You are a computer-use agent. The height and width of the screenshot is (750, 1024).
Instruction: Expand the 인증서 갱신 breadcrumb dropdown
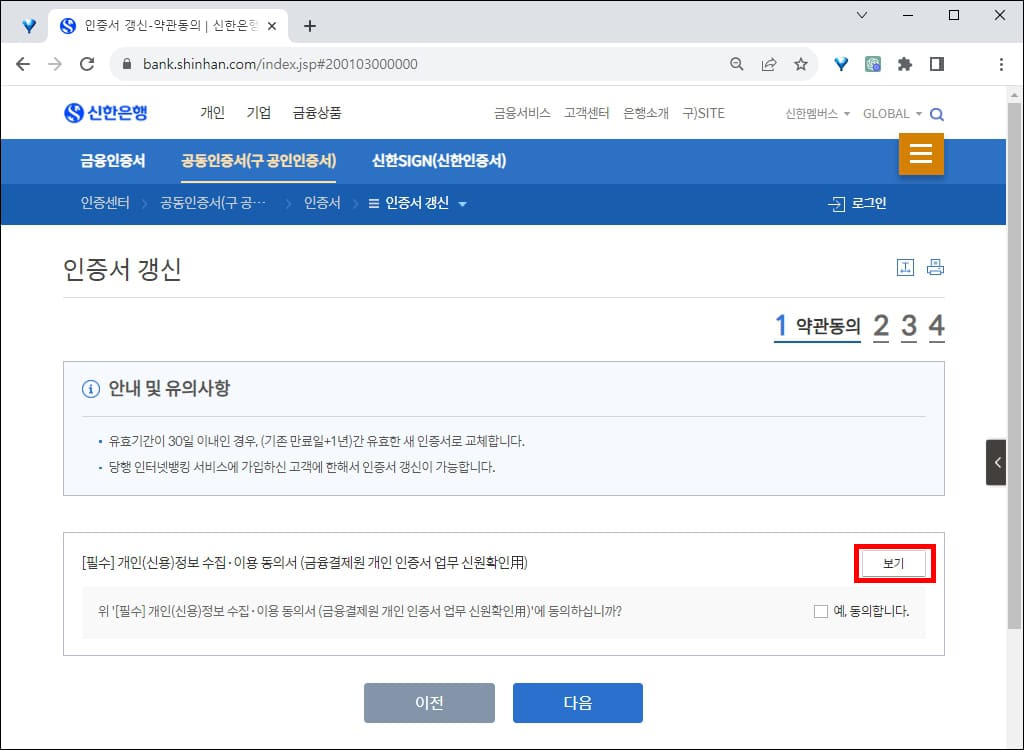(x=460, y=204)
